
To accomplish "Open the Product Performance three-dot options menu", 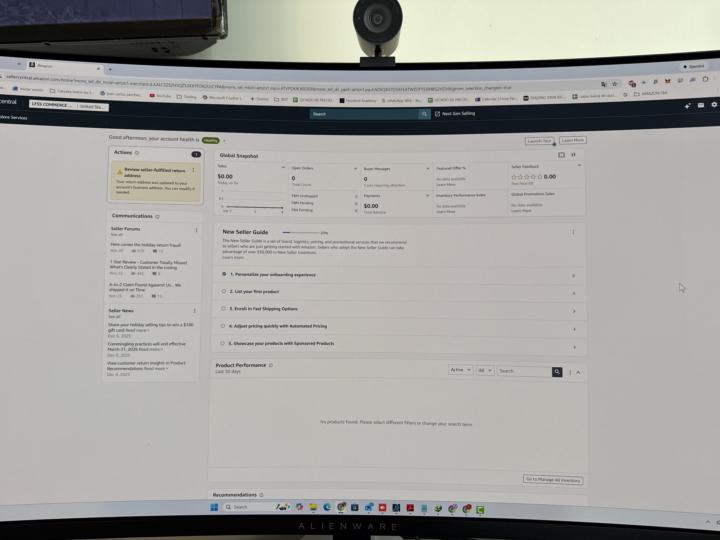I will pyautogui.click(x=570, y=372).
